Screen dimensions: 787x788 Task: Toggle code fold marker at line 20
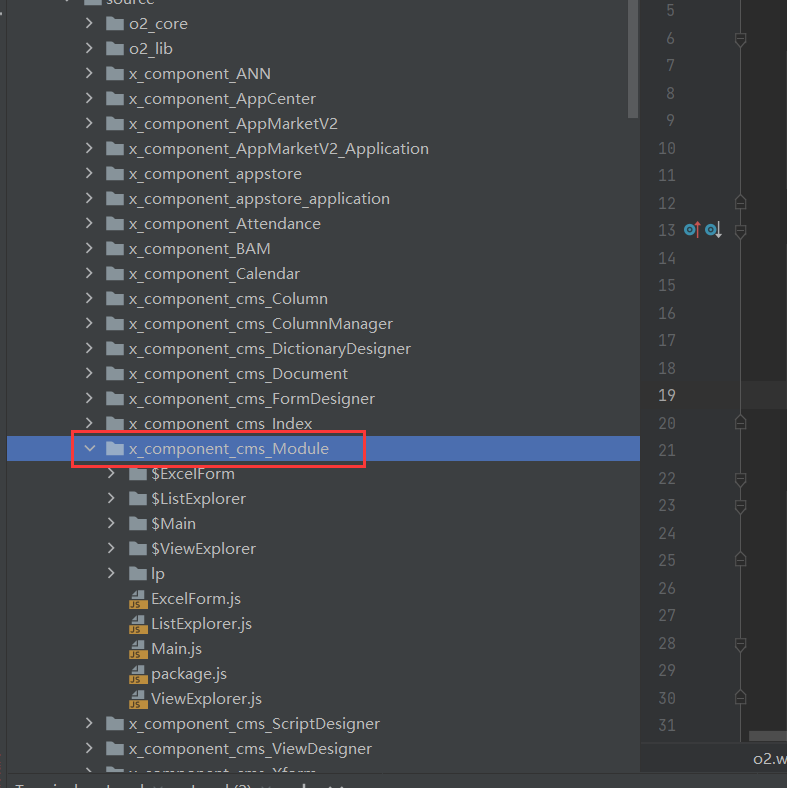point(740,422)
